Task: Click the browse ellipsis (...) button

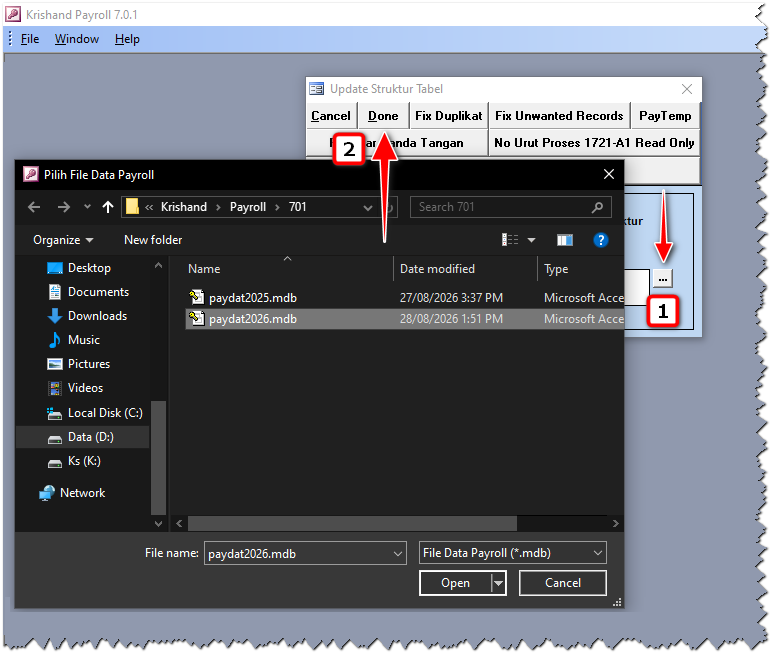Action: pos(663,279)
